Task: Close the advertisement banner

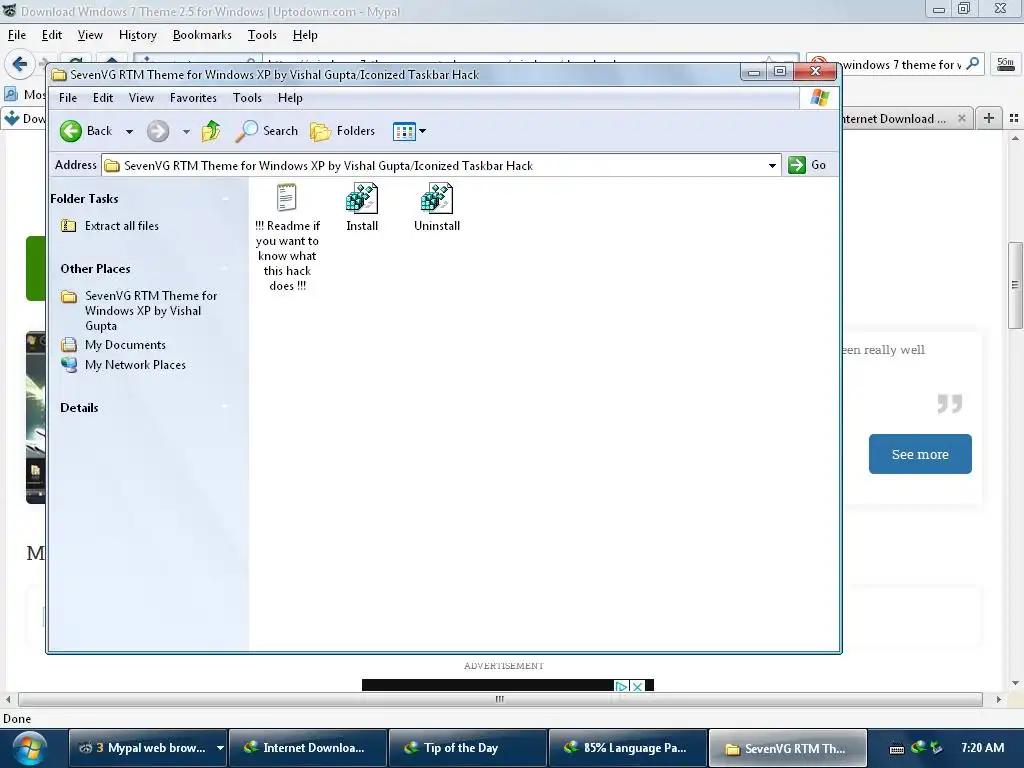Action: click(x=637, y=686)
